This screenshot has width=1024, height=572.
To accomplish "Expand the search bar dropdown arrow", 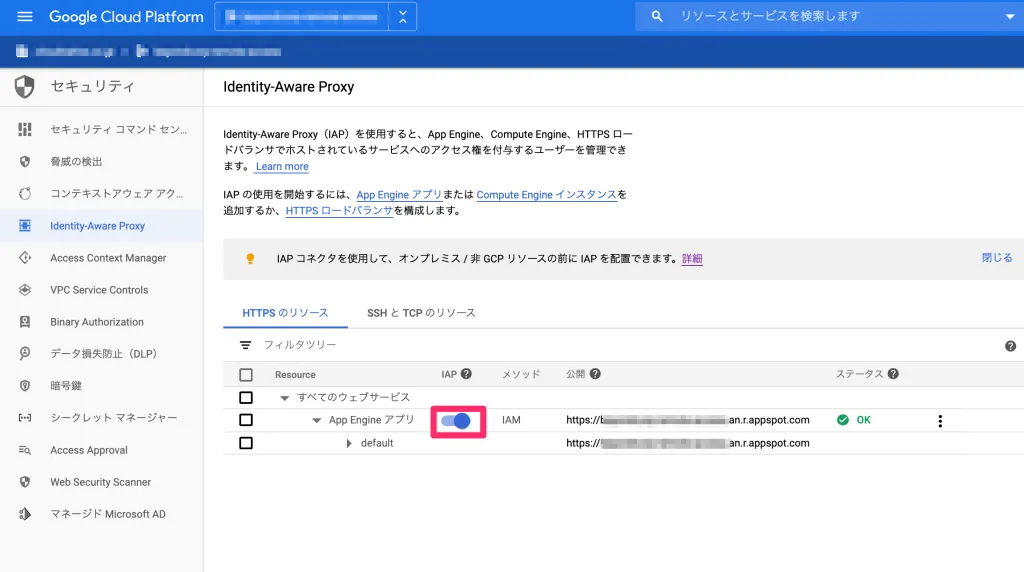I will point(1010,17).
